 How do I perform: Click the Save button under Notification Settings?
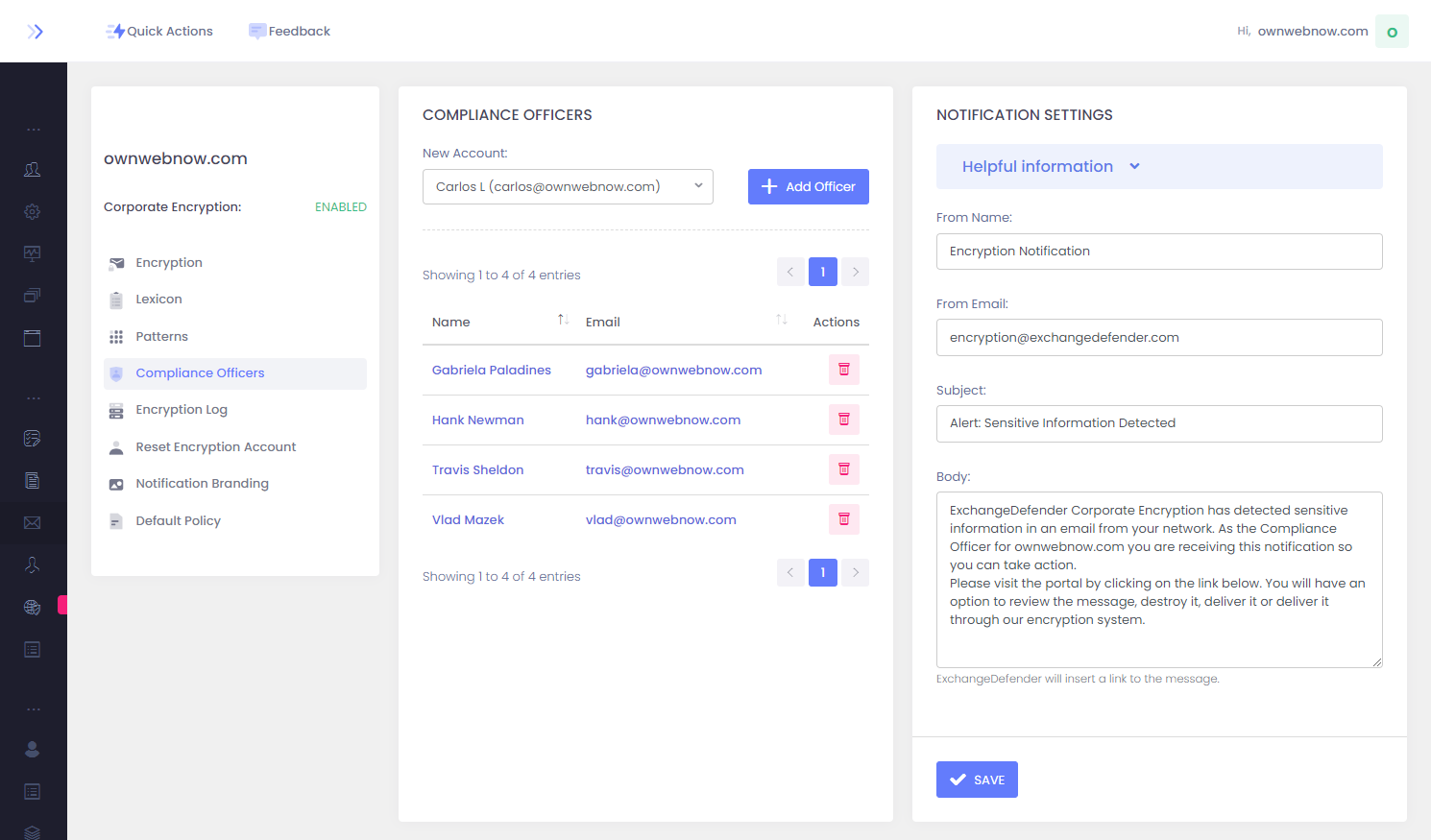point(977,779)
